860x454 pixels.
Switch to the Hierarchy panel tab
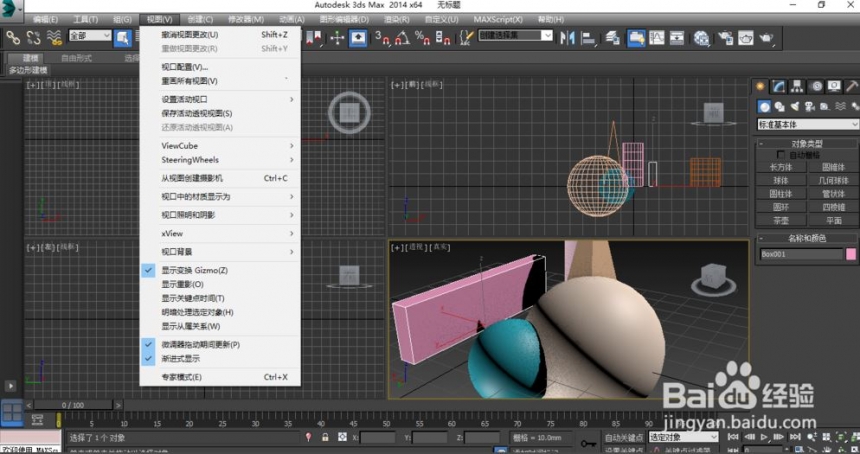tap(797, 86)
